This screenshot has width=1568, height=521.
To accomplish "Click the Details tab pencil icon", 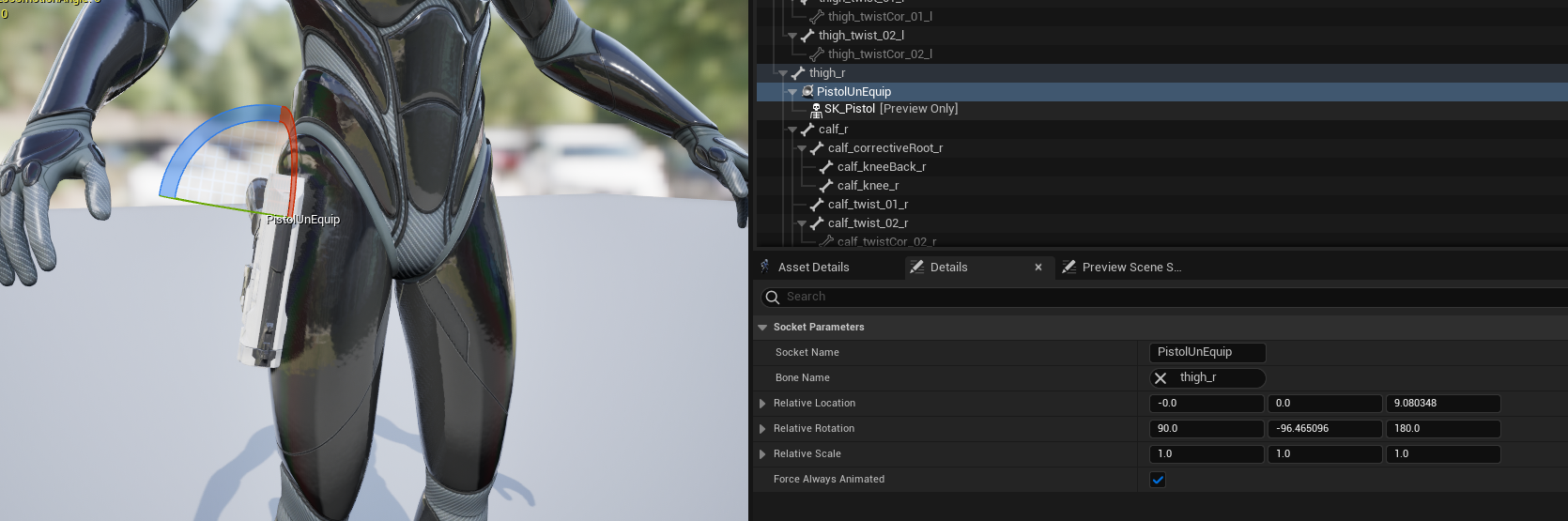I will tap(917, 267).
